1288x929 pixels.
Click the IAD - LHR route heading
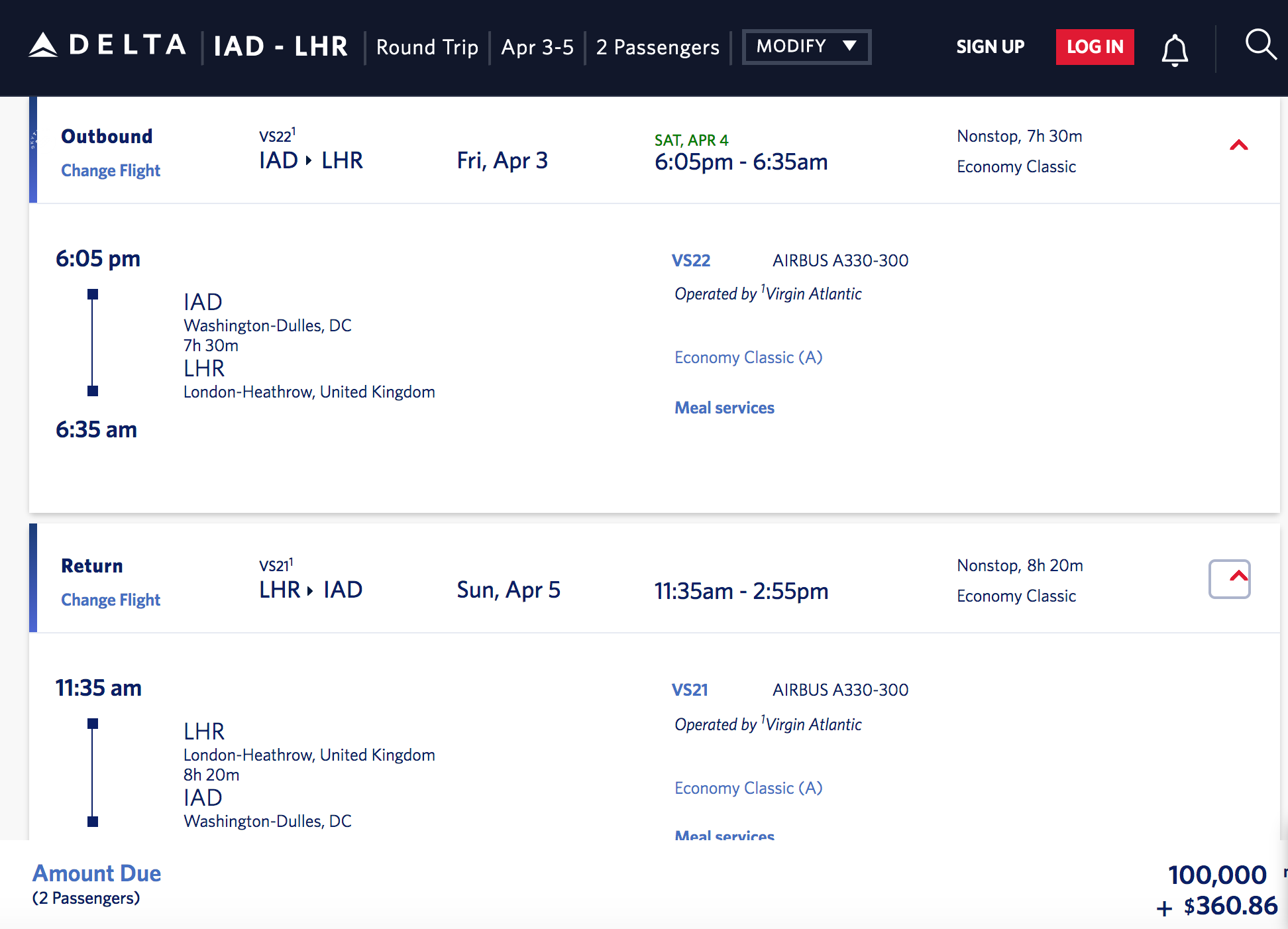[281, 46]
